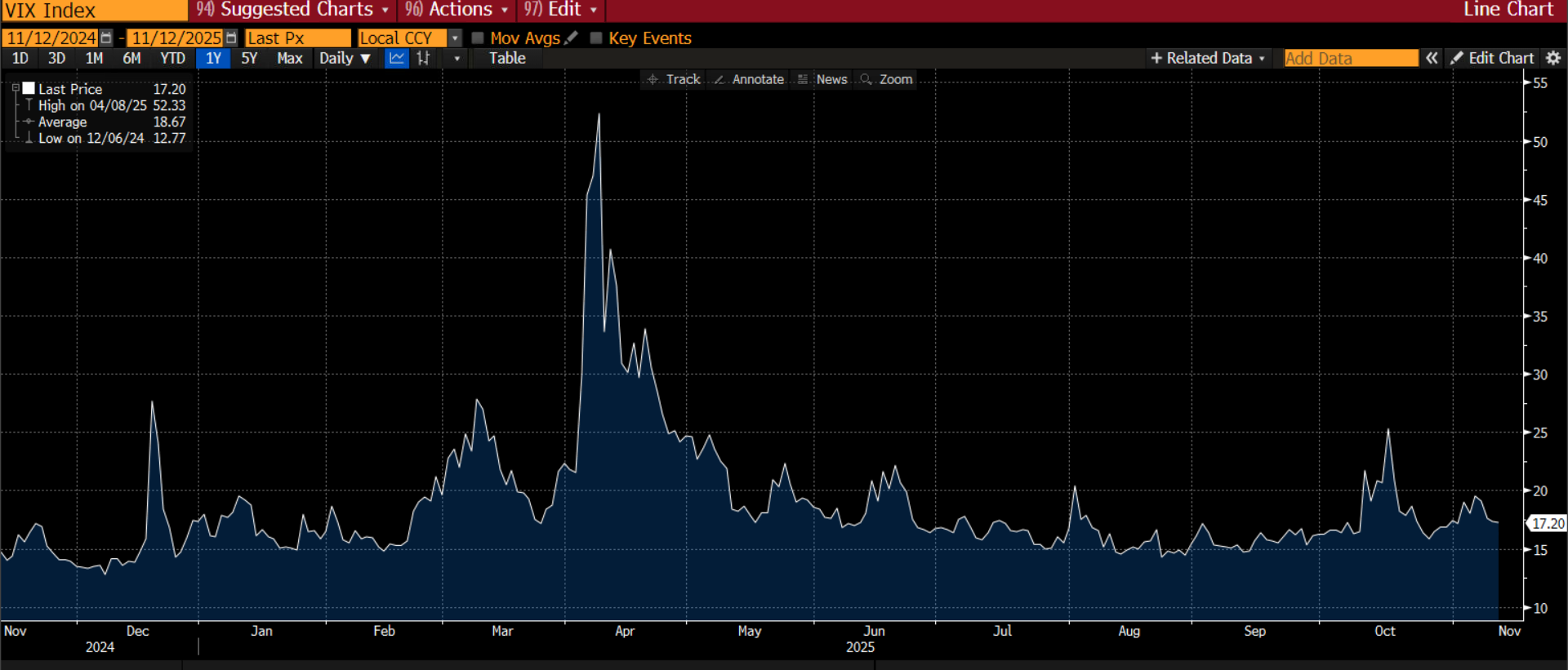Open the Daily periodicity dropdown
This screenshot has height=670, width=1568.
click(x=345, y=58)
